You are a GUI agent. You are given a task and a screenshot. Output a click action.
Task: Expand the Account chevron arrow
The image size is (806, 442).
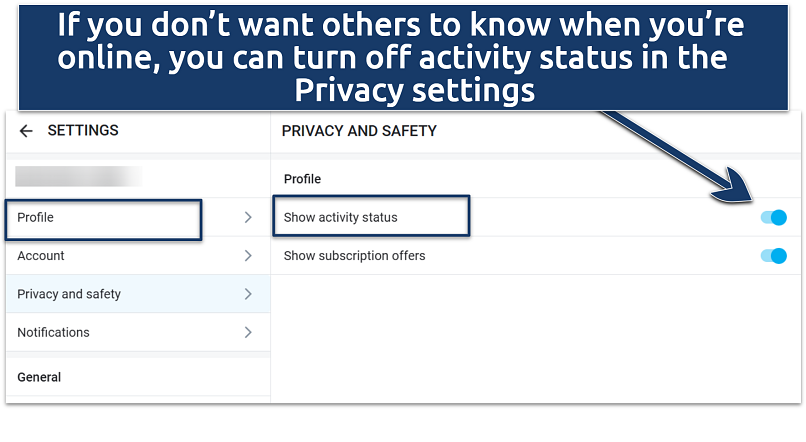coord(248,256)
